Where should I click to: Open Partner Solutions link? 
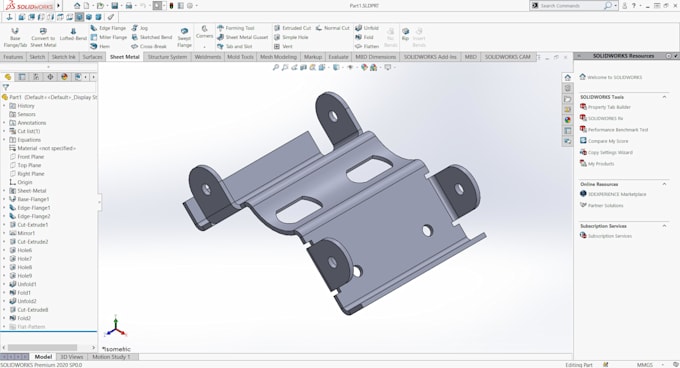pos(605,205)
